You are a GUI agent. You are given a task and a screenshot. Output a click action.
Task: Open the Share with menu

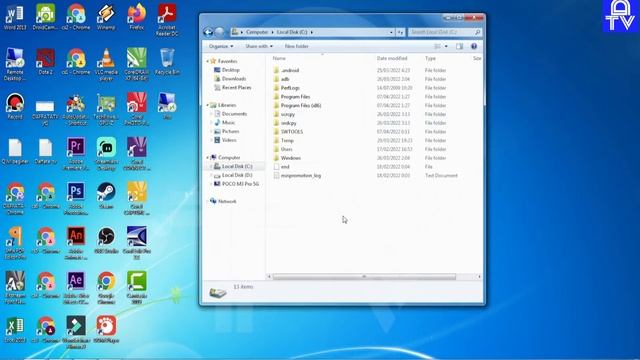click(x=259, y=46)
